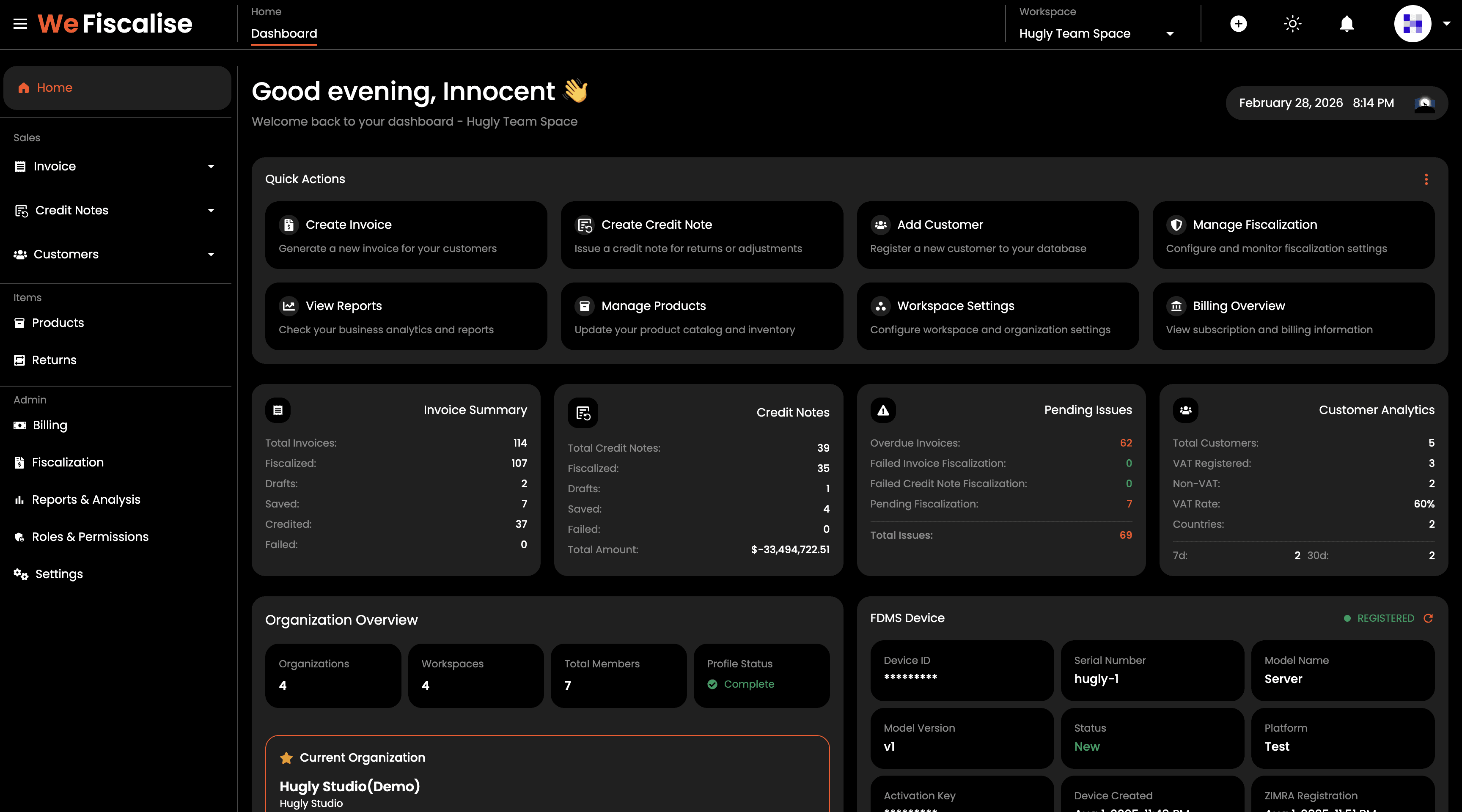The width and height of the screenshot is (1462, 812).
Task: Click the Pending Issues warning icon
Action: pos(883,410)
